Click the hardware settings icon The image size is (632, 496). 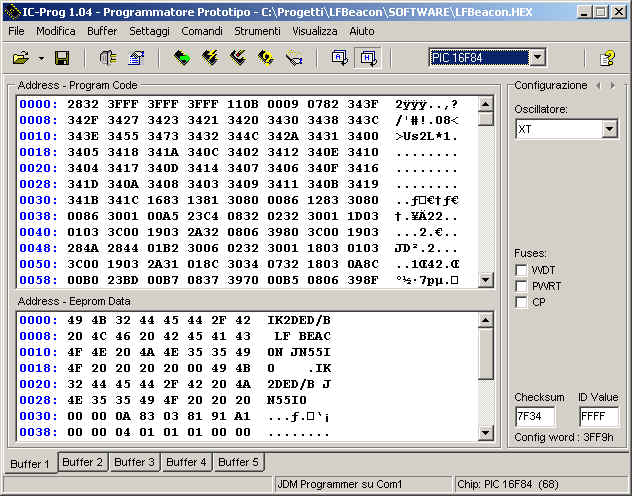click(x=107, y=59)
